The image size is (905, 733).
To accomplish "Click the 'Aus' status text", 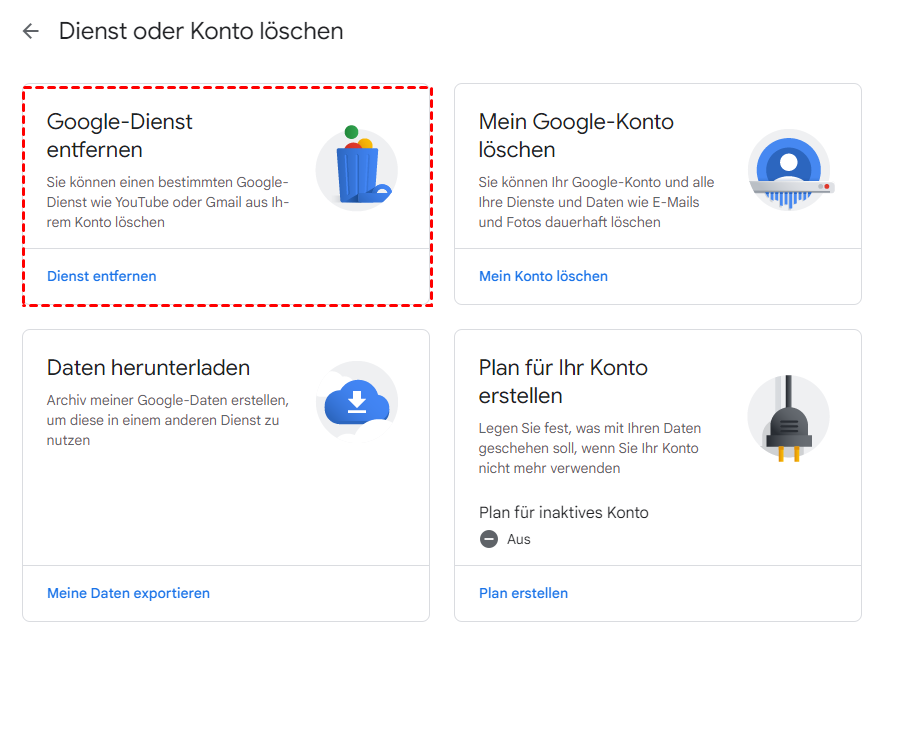I will click(x=519, y=539).
